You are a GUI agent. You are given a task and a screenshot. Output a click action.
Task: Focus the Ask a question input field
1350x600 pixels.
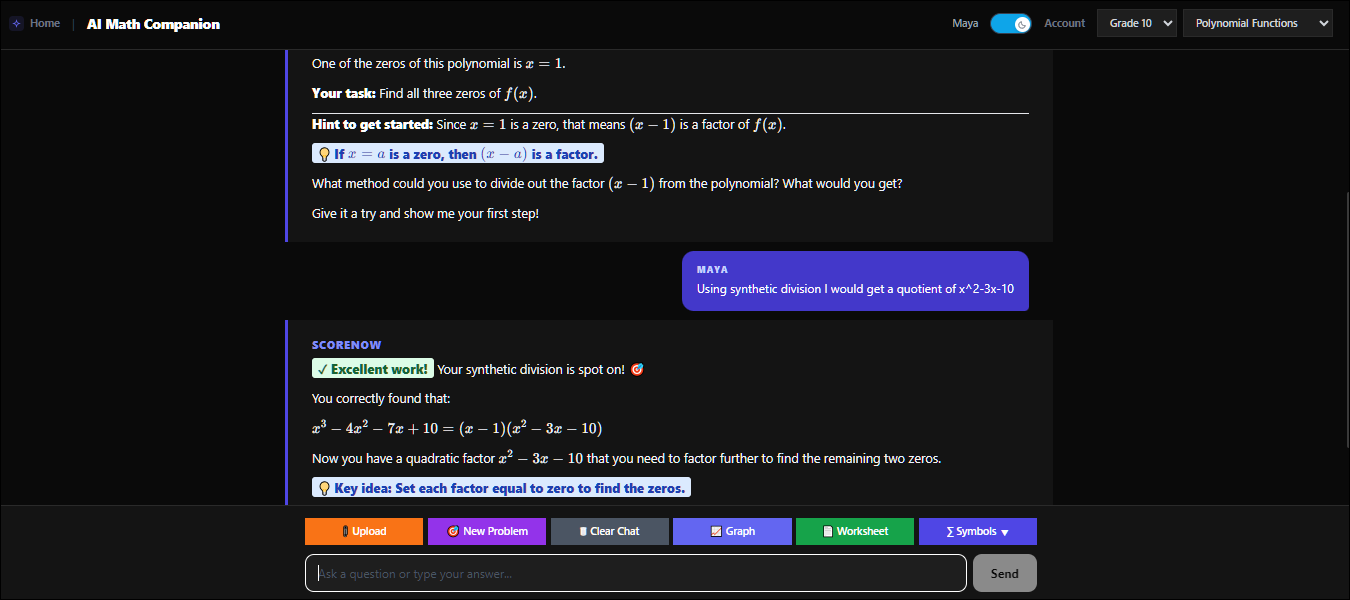click(x=636, y=573)
